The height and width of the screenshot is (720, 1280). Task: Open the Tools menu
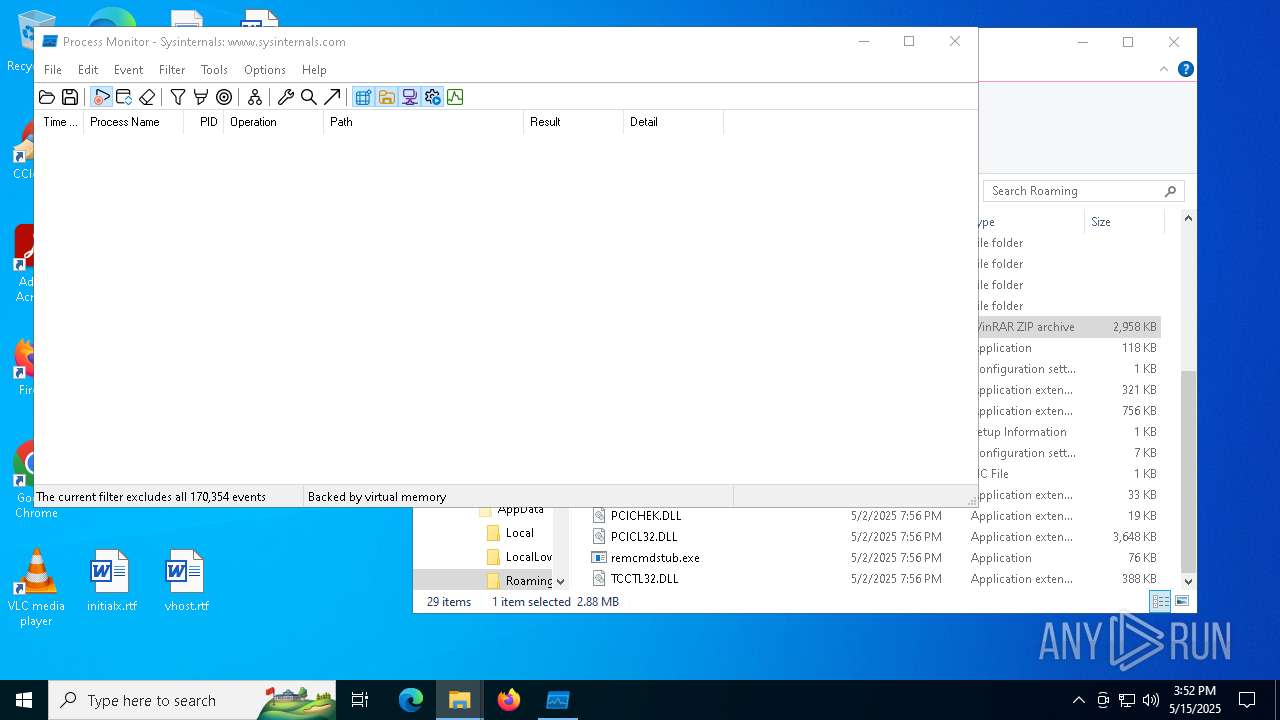[214, 70]
